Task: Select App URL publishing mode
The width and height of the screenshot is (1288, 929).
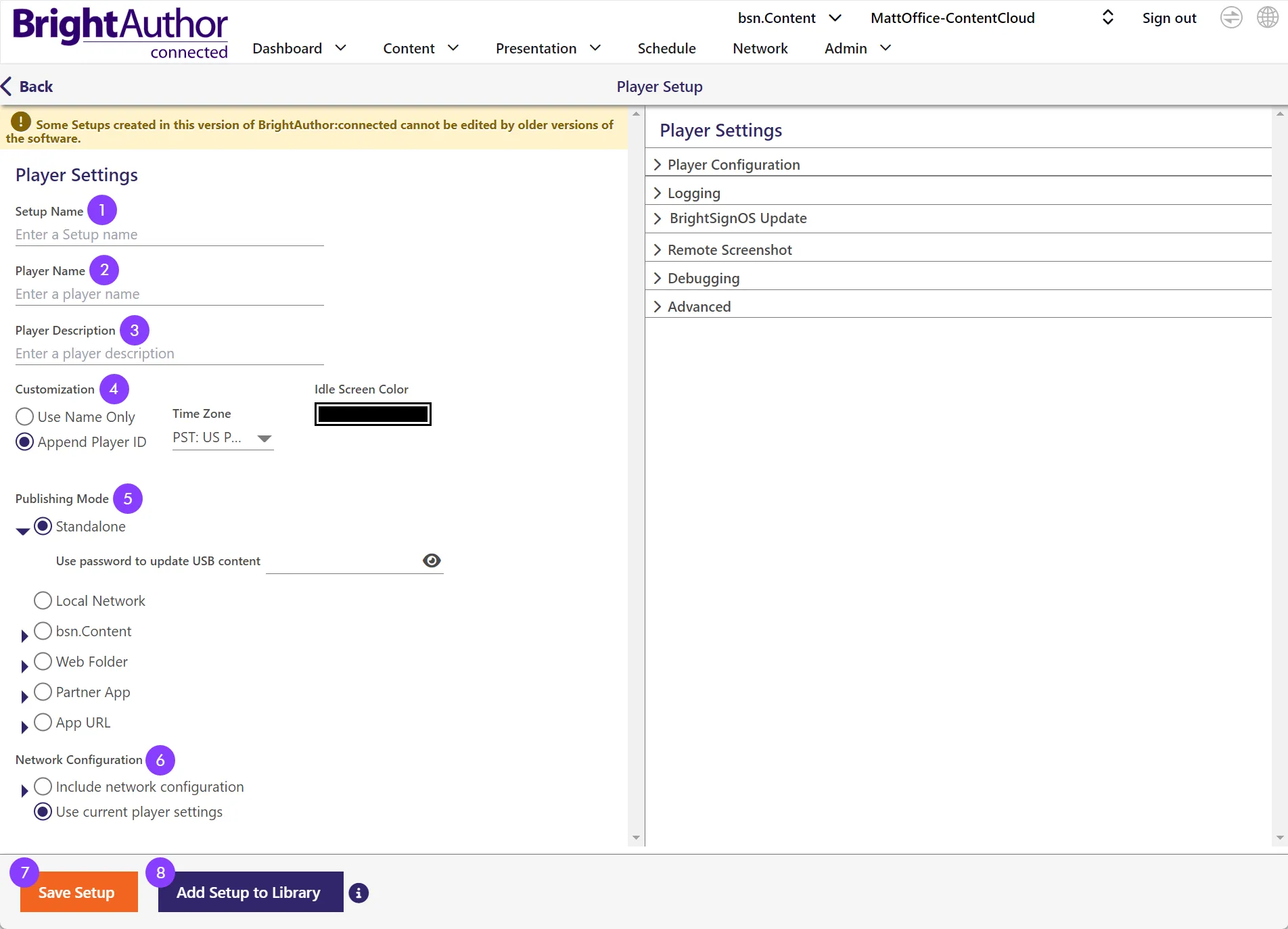Action: 43,722
